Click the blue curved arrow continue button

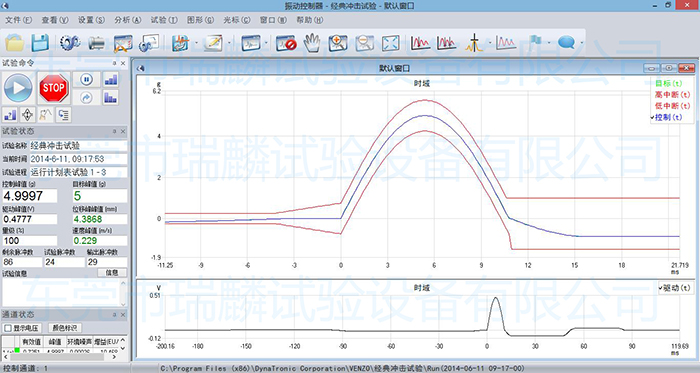click(x=87, y=97)
